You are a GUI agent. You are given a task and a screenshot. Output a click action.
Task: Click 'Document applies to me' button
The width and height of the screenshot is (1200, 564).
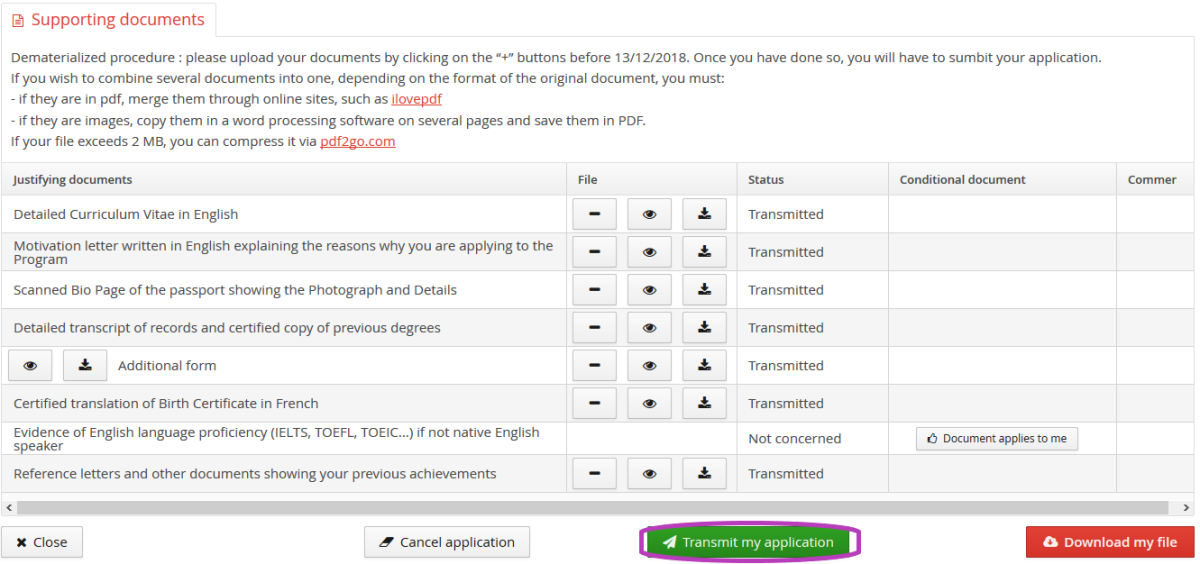(x=996, y=439)
